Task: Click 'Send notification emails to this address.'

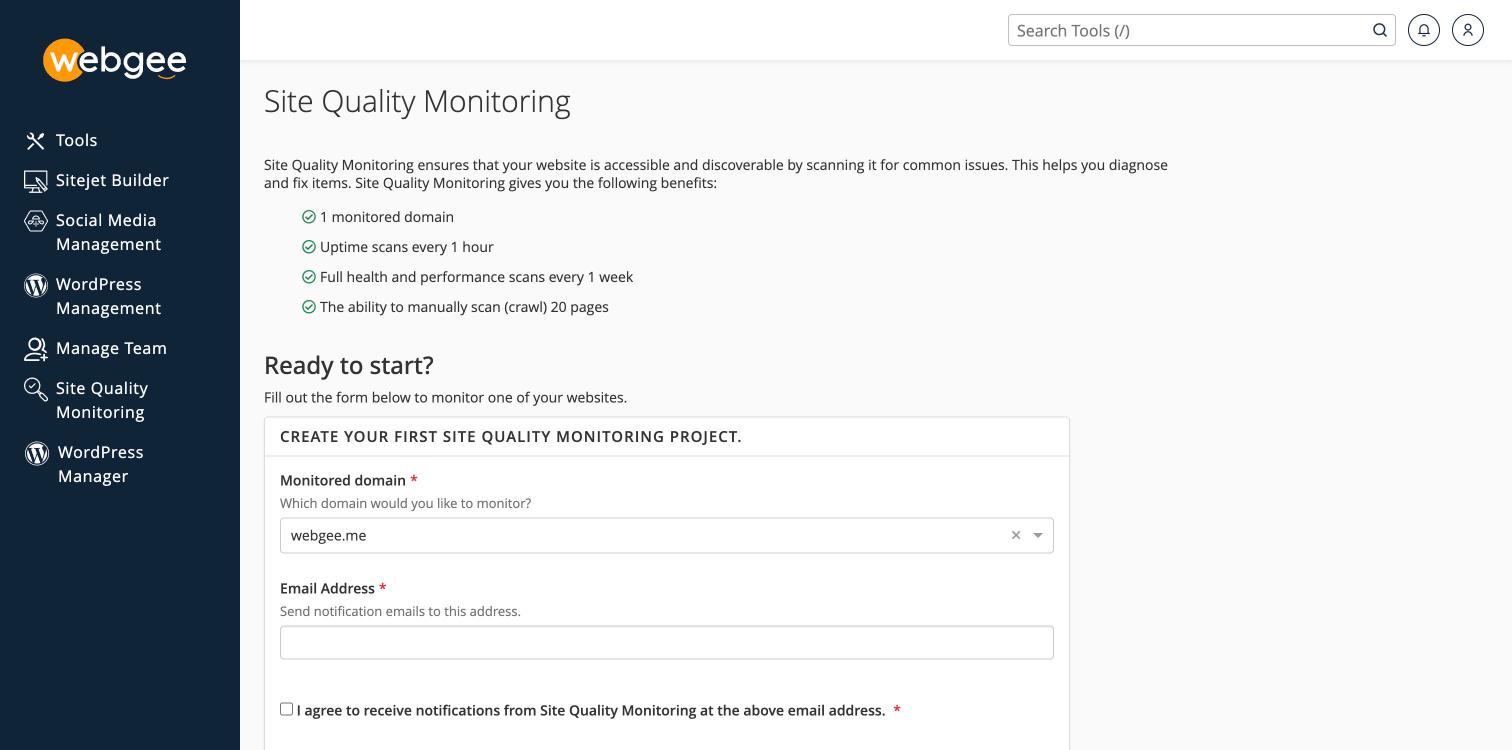Action: (x=400, y=611)
